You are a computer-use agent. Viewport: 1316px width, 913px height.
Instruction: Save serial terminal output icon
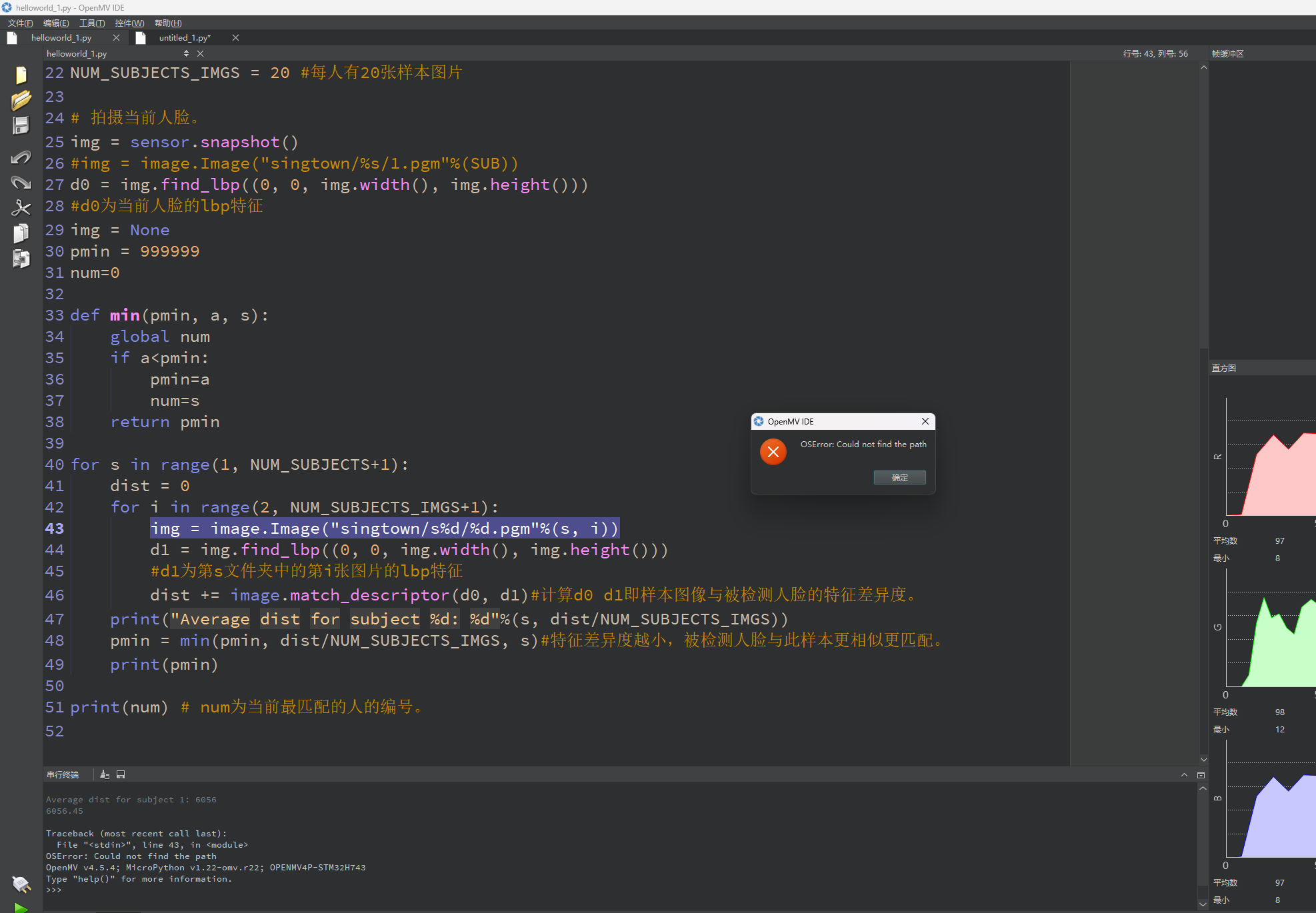pyautogui.click(x=121, y=774)
